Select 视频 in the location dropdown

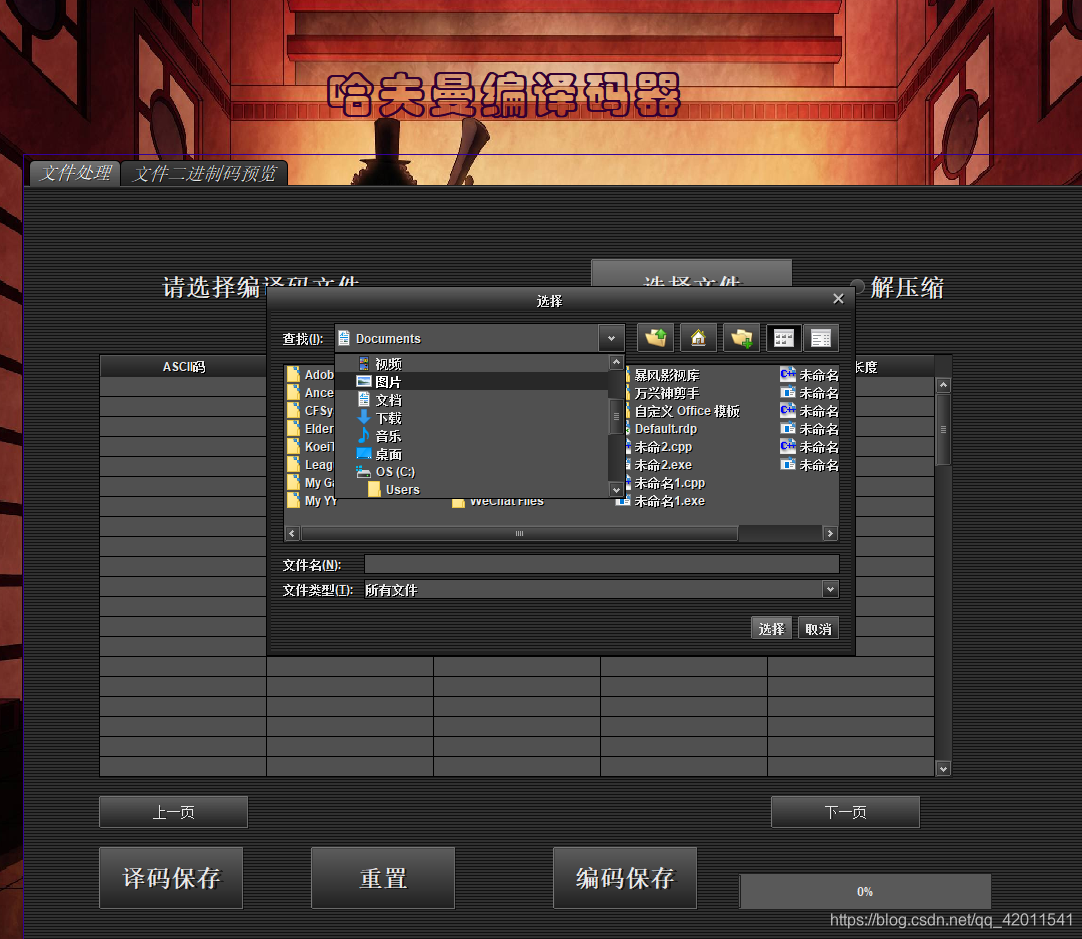[x=471, y=364]
